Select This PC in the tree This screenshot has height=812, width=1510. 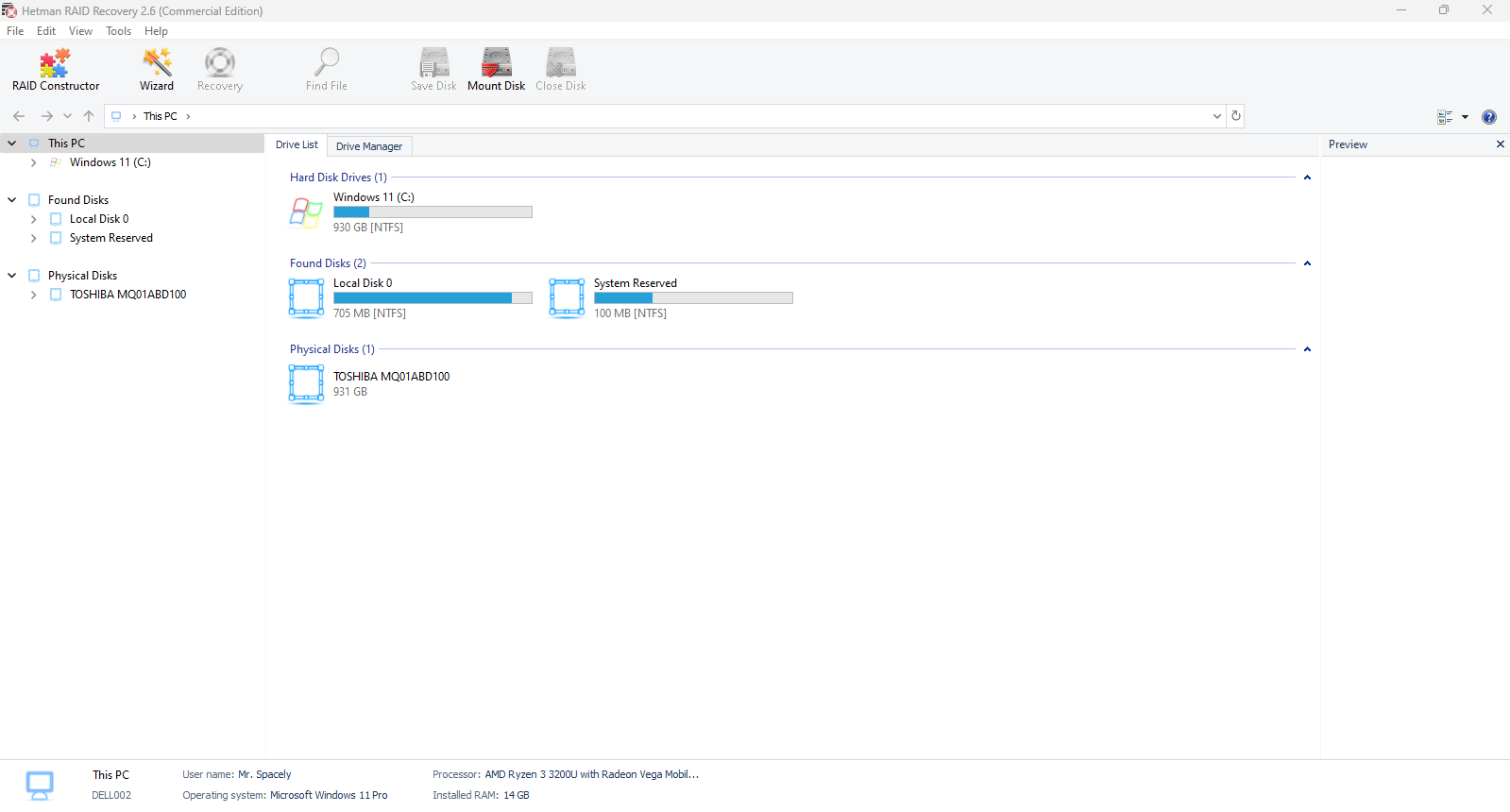(x=66, y=144)
